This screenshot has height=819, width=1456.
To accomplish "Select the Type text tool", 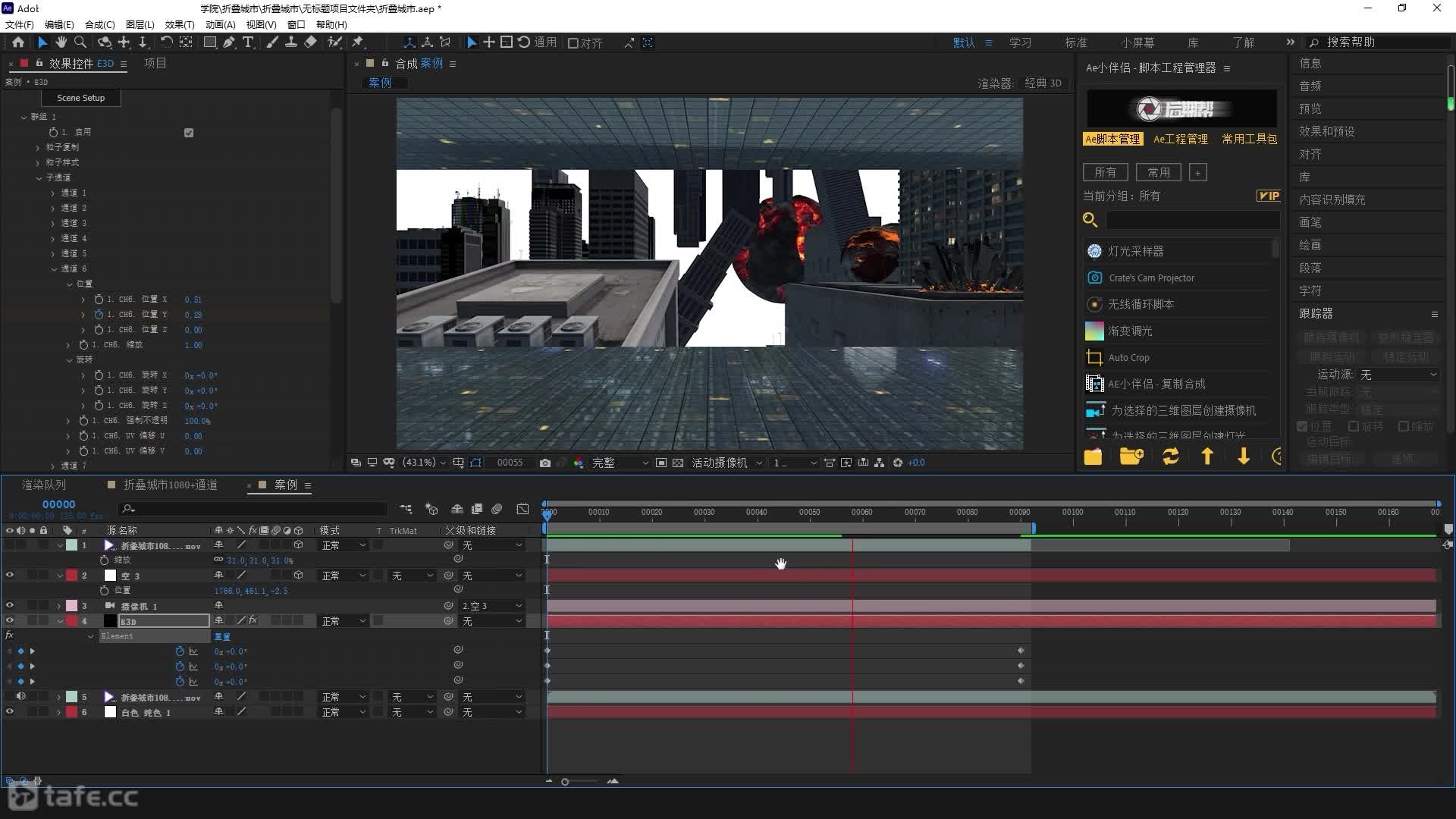I will click(248, 42).
